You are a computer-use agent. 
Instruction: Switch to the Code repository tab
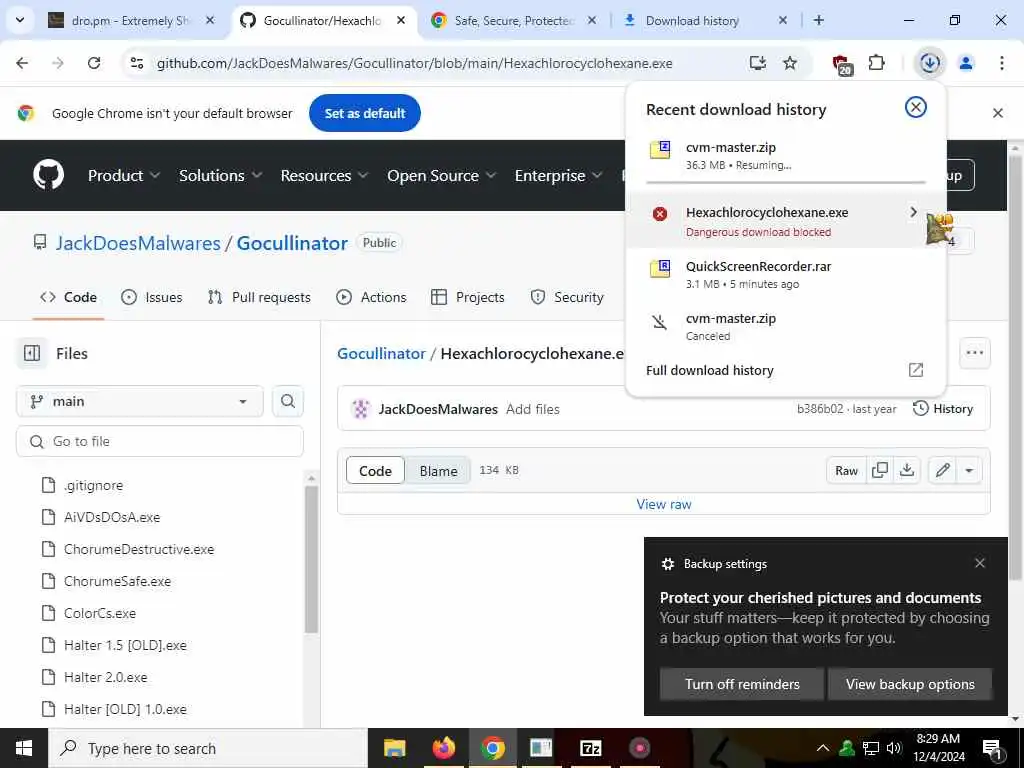coord(69,297)
